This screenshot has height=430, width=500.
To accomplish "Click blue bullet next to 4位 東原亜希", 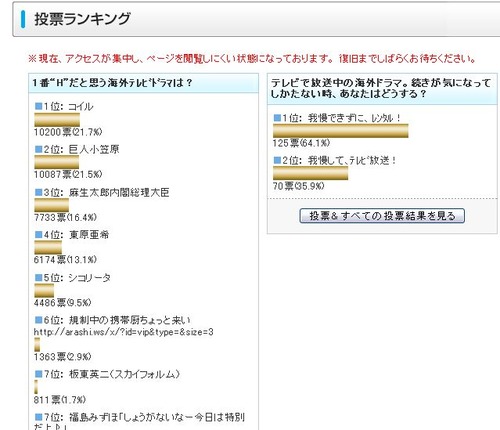I will pyautogui.click(x=39, y=235).
